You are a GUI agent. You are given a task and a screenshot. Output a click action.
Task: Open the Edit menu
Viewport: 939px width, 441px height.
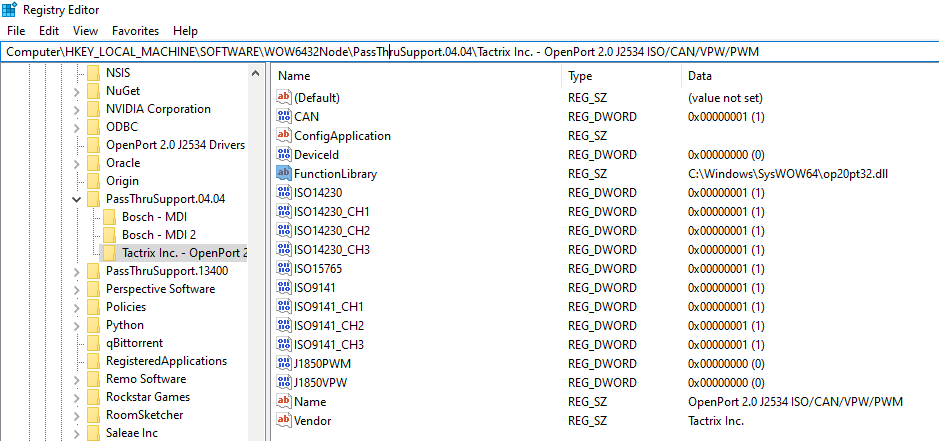click(49, 31)
